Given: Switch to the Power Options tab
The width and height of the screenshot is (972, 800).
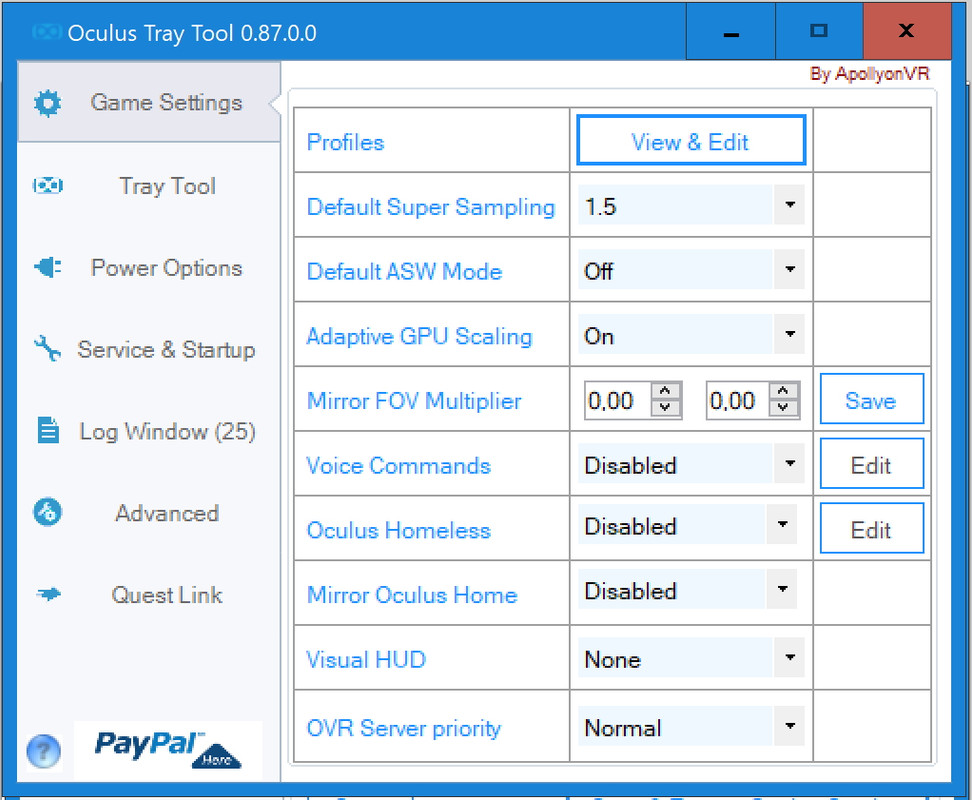Looking at the screenshot, I should (149, 268).
